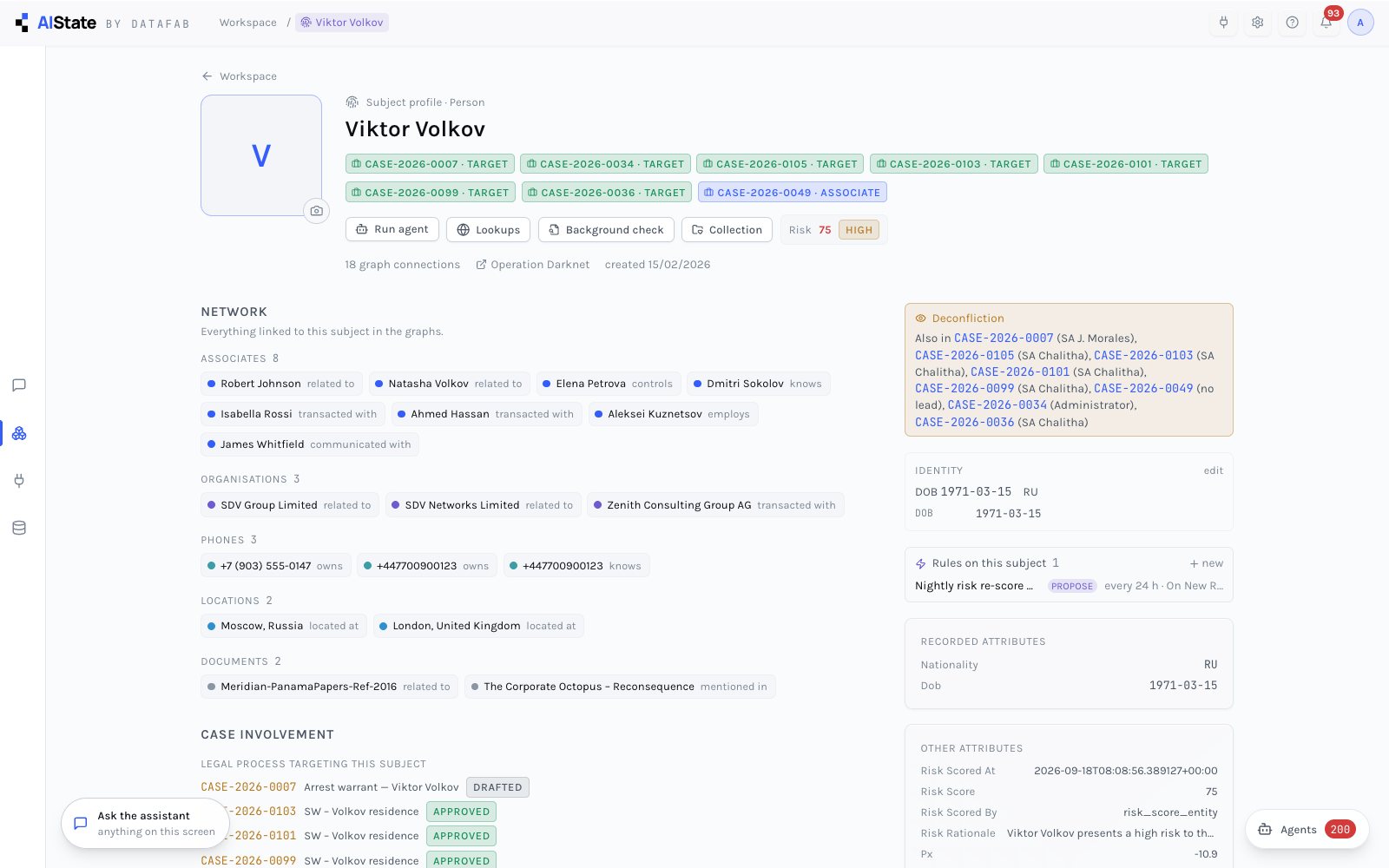This screenshot has width=1389, height=868.
Task: Open Agents panel with 200 badge
Action: (x=1307, y=830)
